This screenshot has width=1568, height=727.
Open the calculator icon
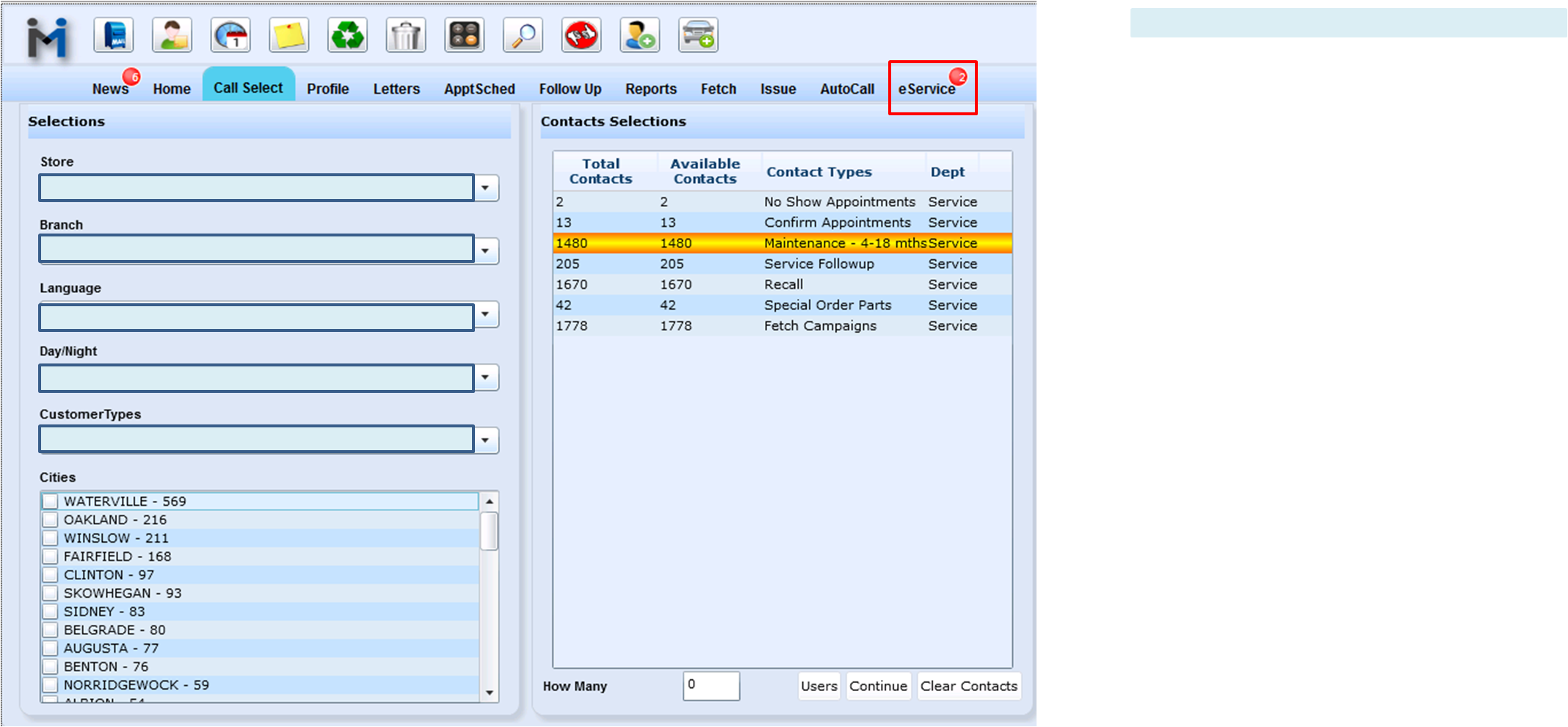pos(464,35)
